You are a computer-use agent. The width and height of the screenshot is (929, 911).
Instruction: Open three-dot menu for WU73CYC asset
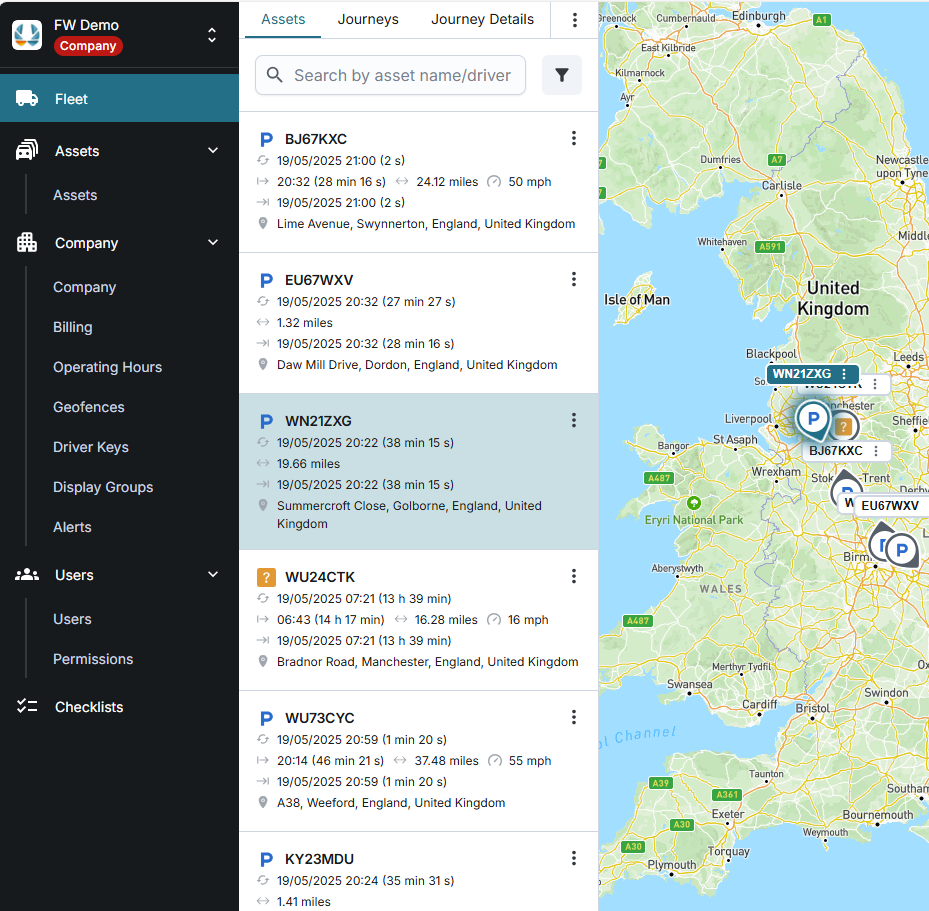pyautogui.click(x=574, y=718)
